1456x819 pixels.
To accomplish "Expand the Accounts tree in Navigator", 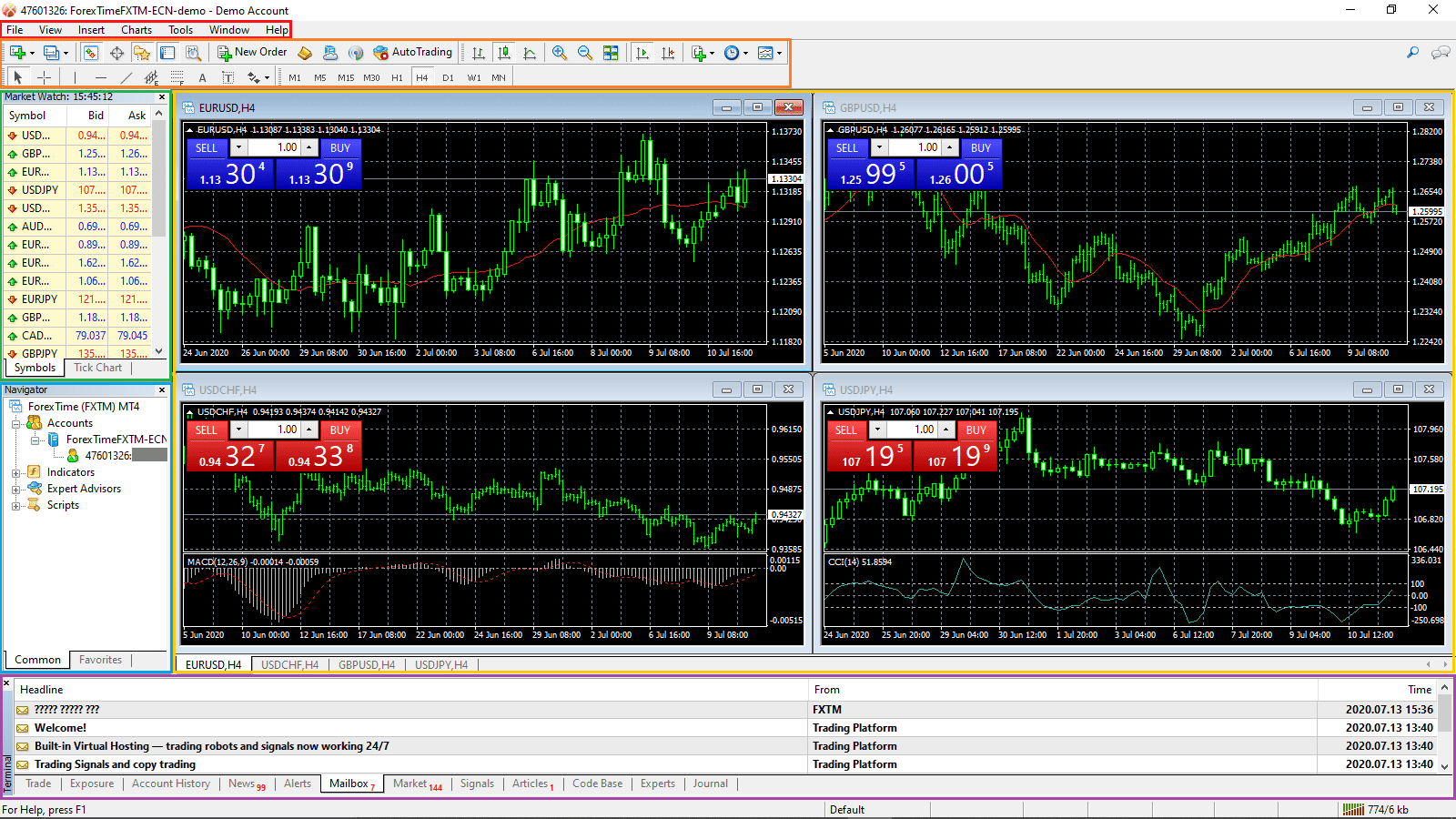I will tap(16, 422).
